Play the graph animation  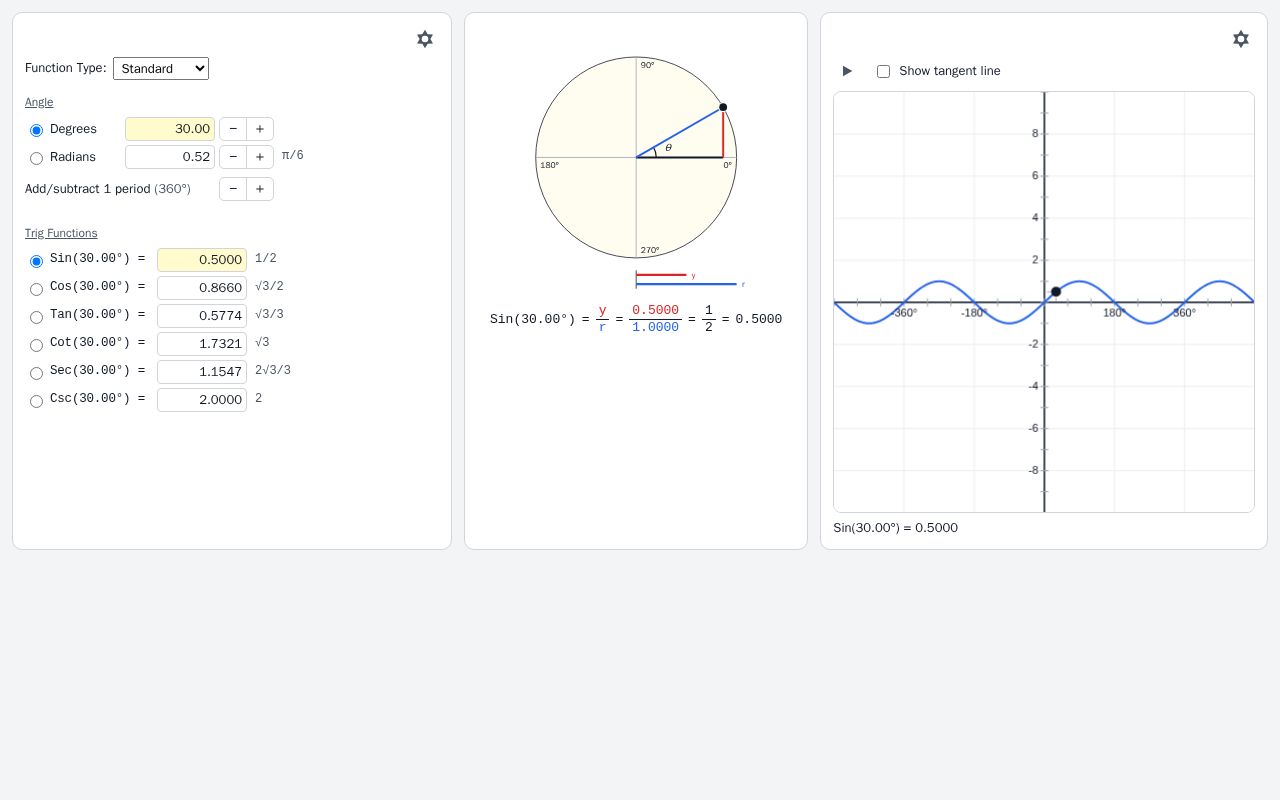847,71
